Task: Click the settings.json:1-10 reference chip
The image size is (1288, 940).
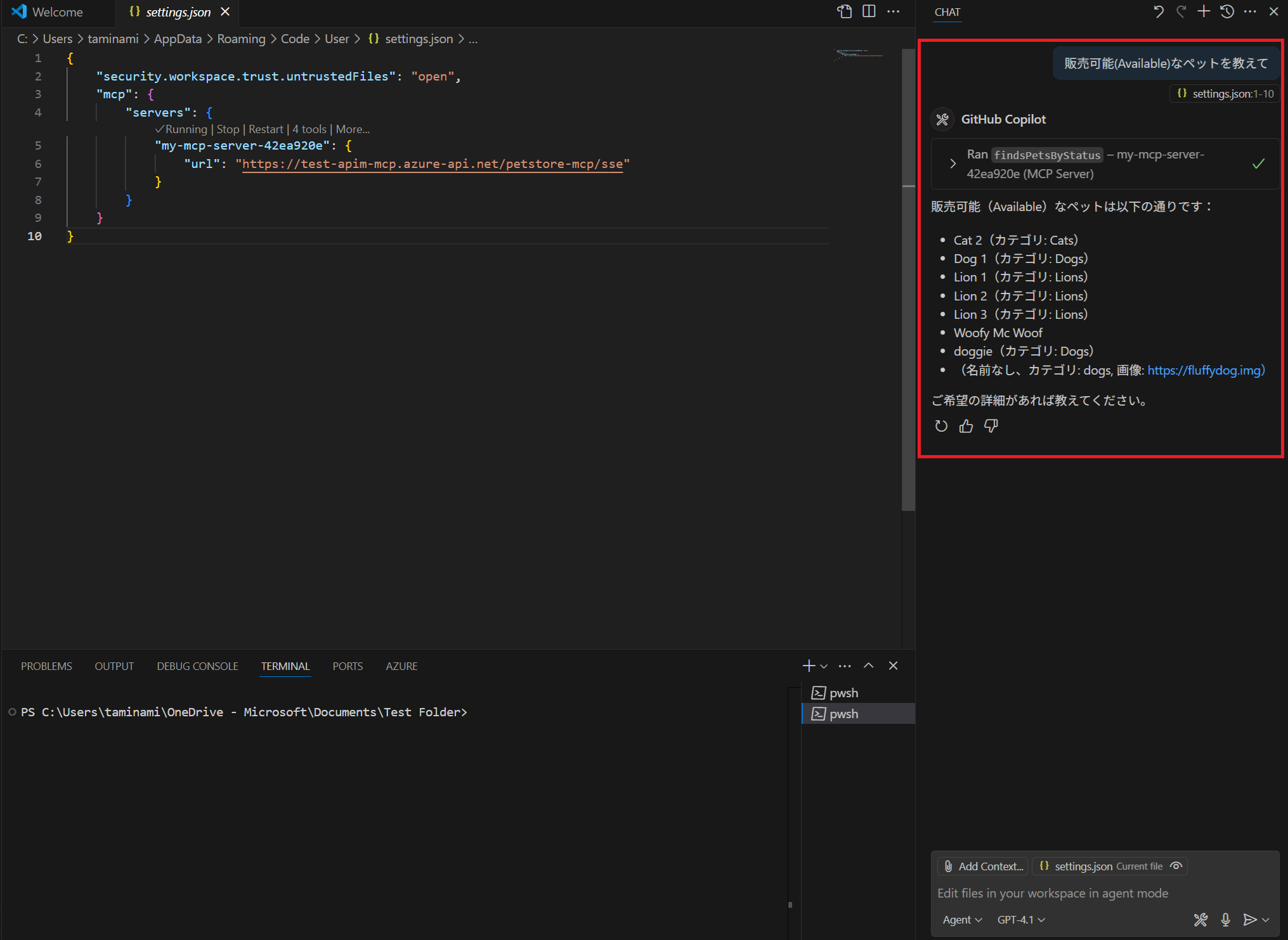Action: click(1225, 94)
